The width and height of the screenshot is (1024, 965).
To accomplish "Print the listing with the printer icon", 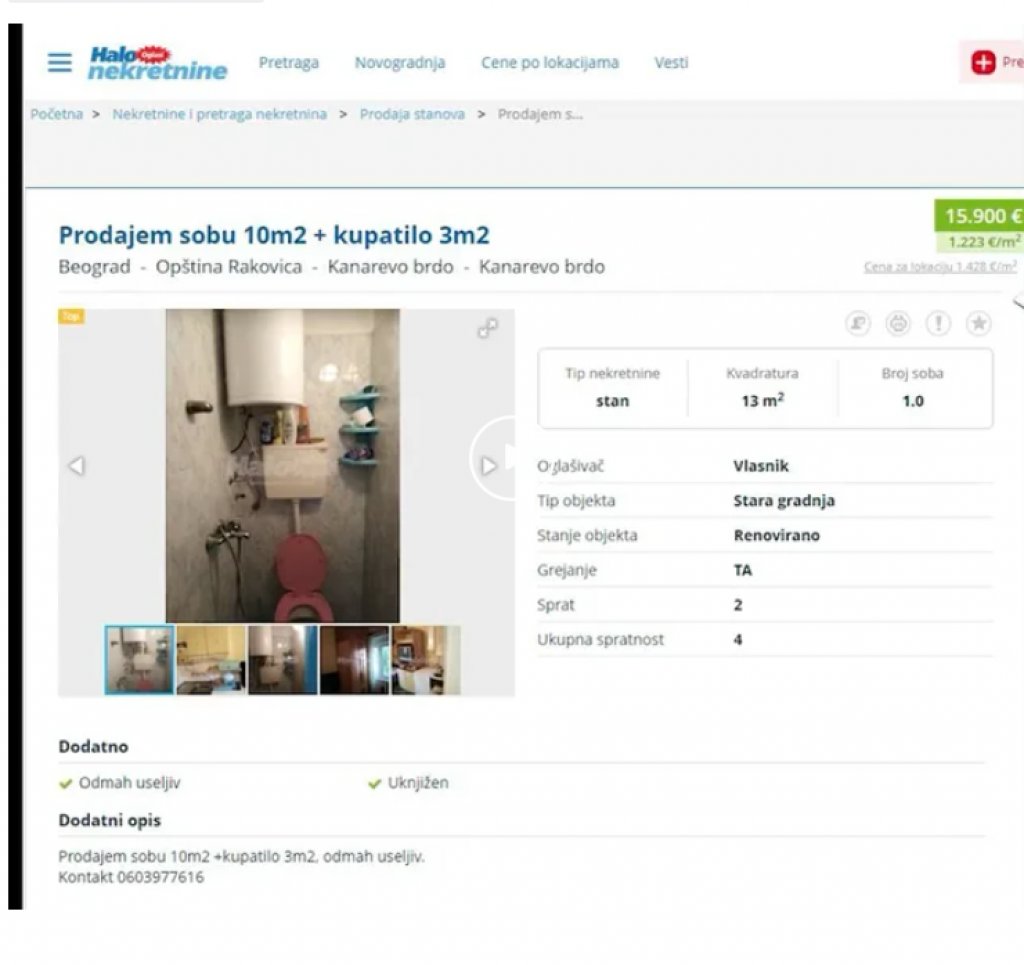I will point(898,323).
